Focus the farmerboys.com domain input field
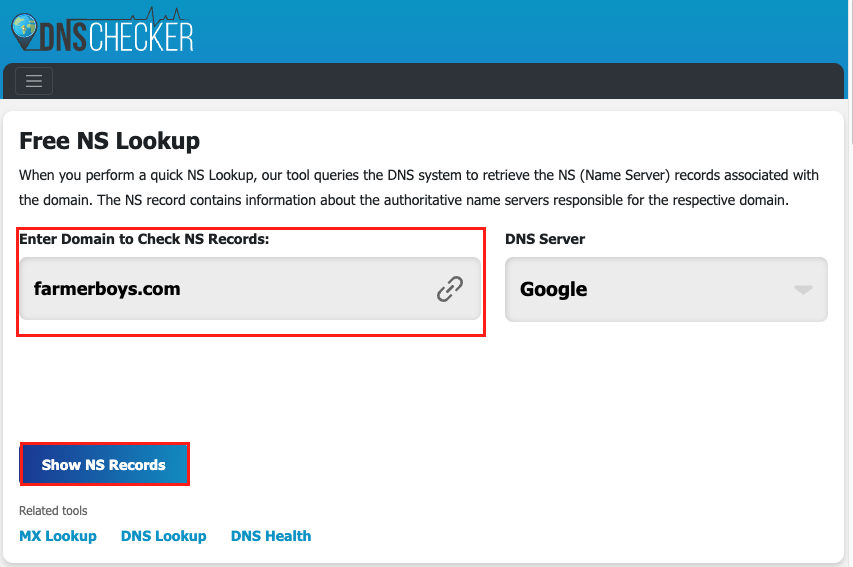This screenshot has height=567, width=853. (250, 289)
